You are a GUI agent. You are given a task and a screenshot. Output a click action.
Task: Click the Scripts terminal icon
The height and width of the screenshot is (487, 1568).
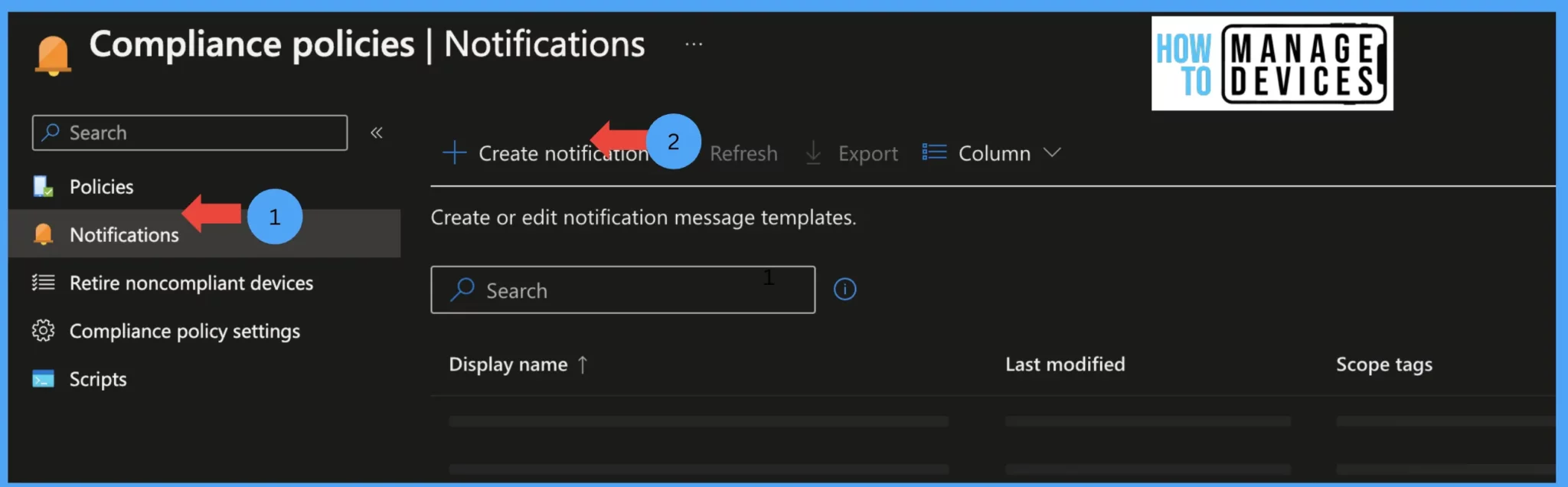pos(43,379)
